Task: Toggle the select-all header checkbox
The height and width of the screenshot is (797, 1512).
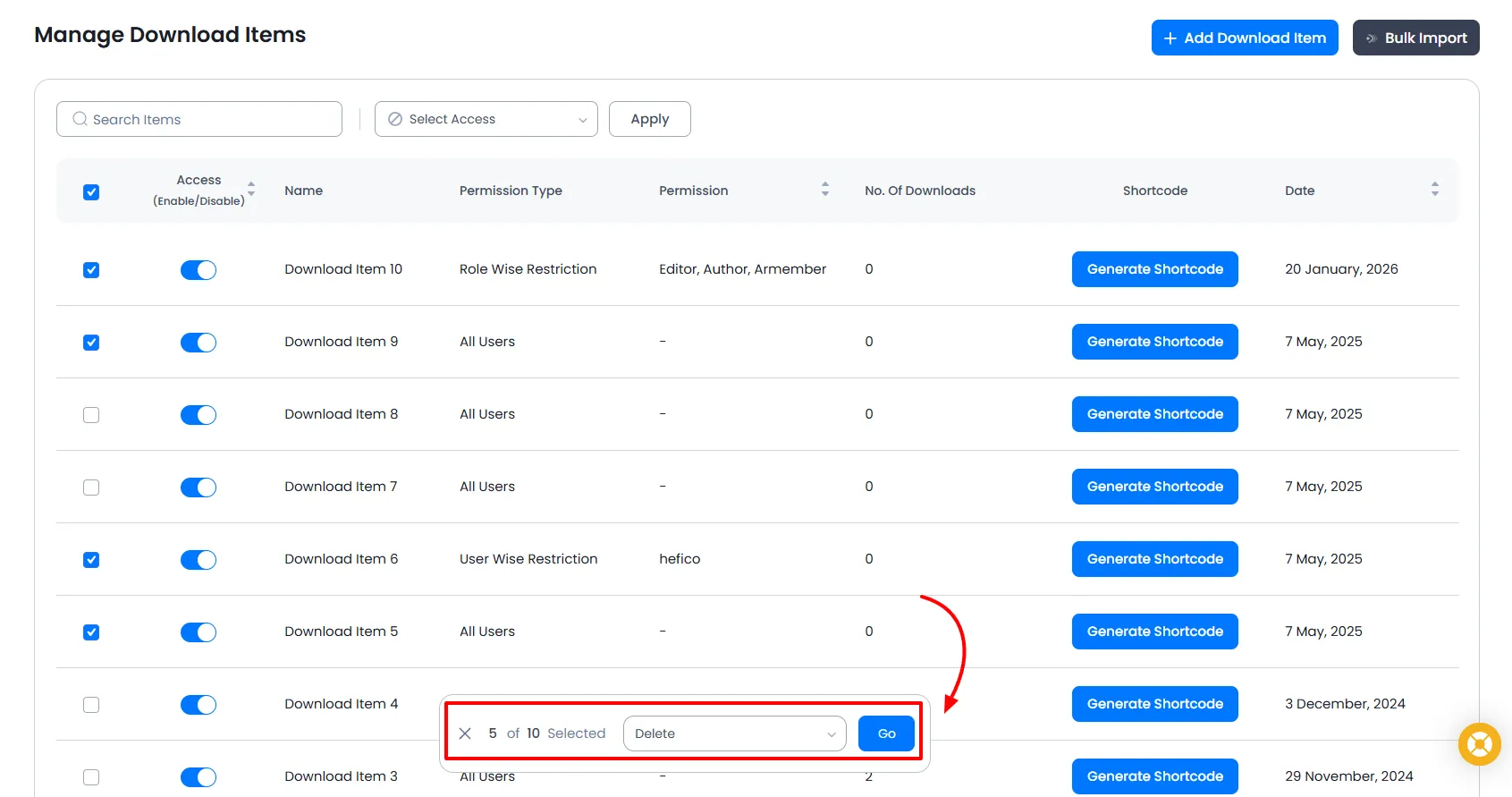Action: coord(91,192)
